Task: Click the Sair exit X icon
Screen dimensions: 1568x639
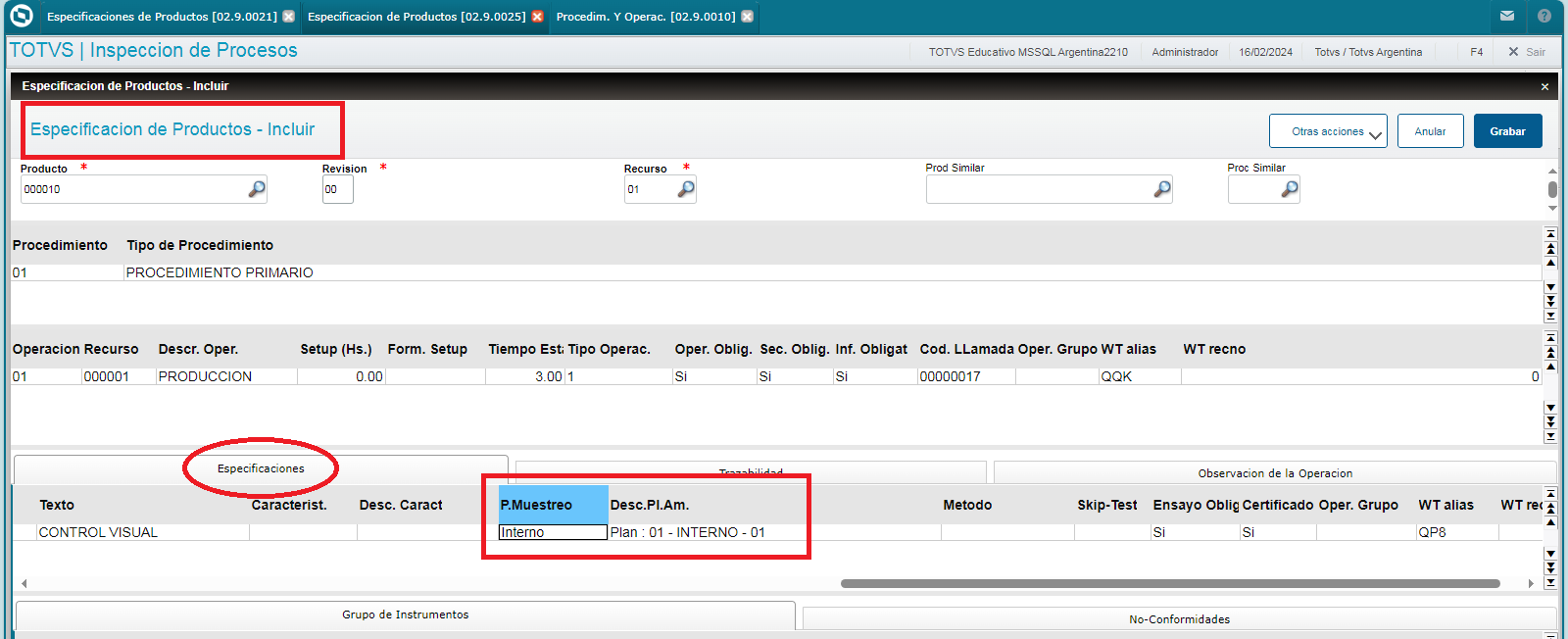Action: pos(1513,52)
